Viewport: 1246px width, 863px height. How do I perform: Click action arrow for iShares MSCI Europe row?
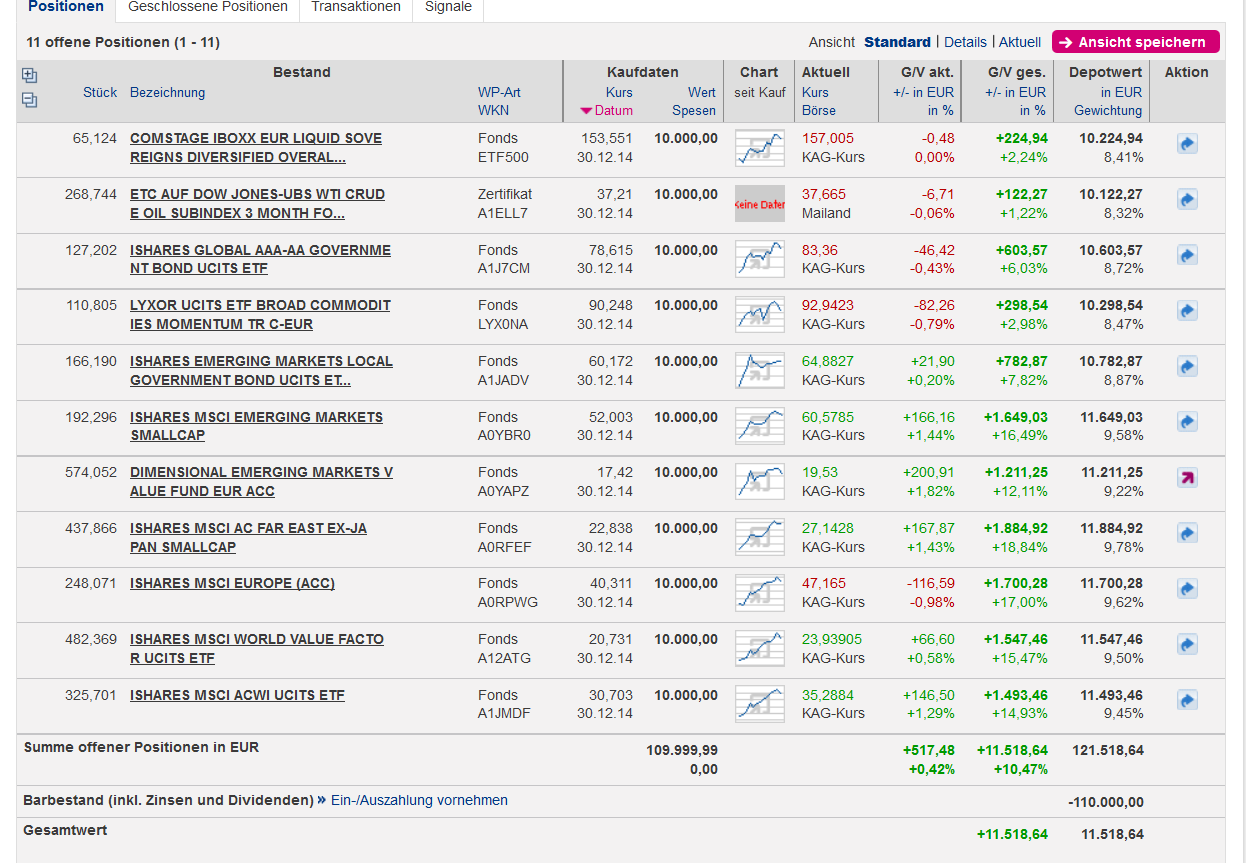[1186, 589]
